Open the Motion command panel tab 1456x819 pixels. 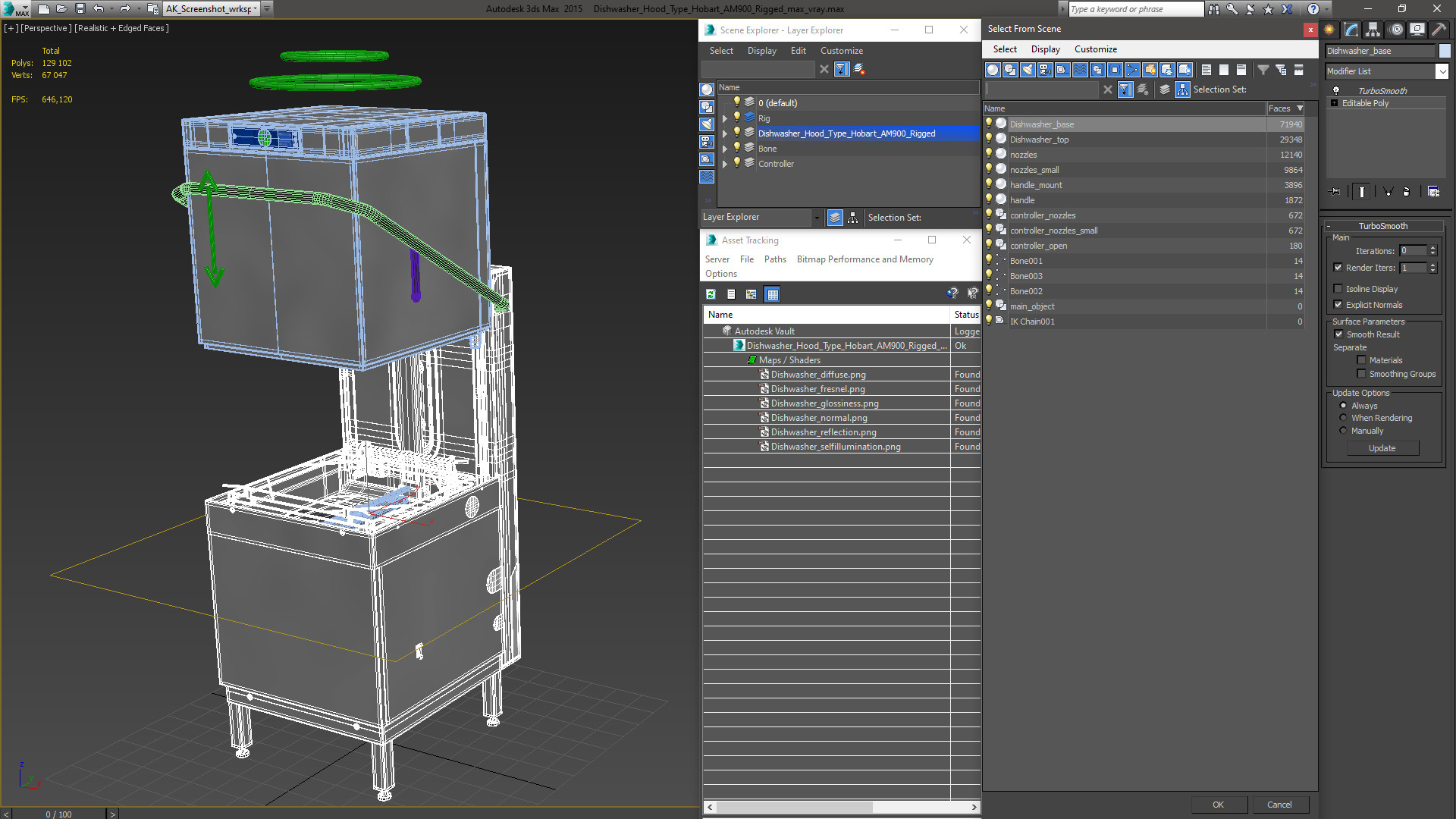(1395, 30)
